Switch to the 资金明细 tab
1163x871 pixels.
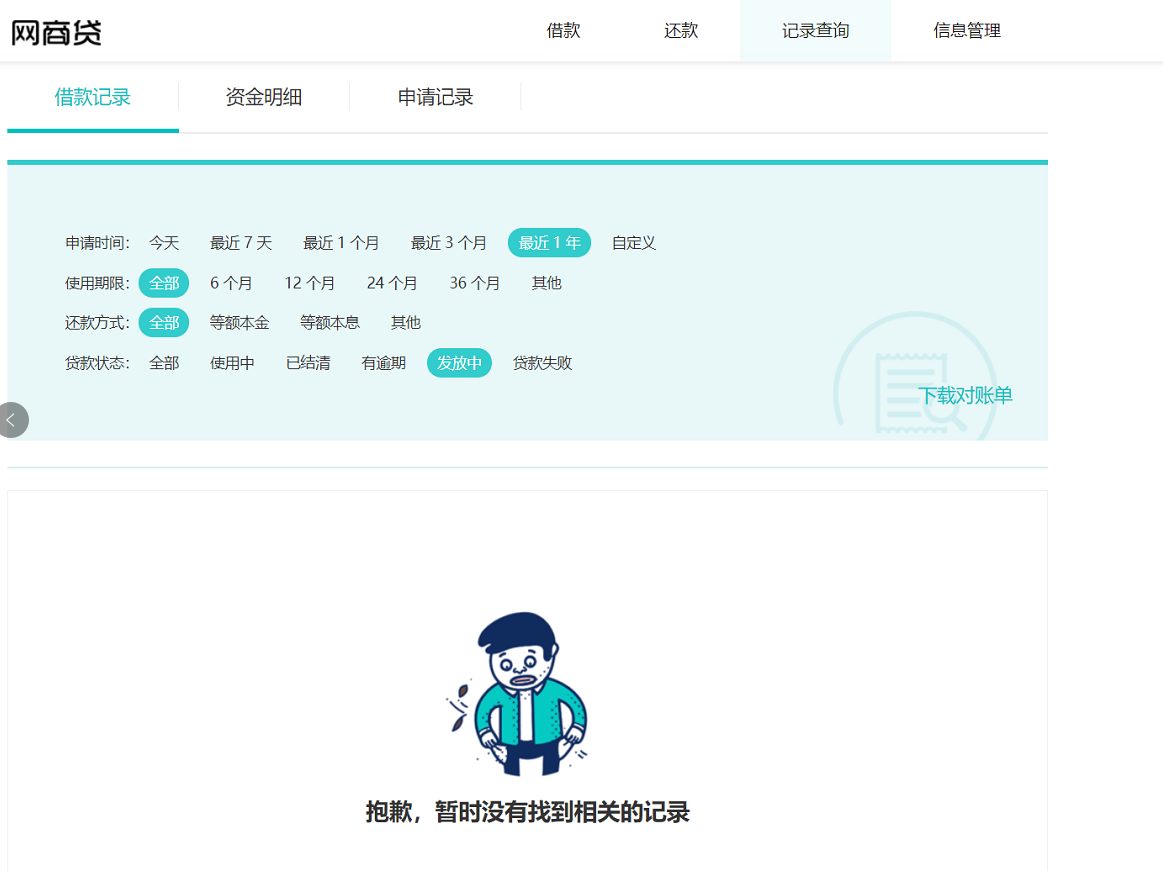(x=263, y=97)
